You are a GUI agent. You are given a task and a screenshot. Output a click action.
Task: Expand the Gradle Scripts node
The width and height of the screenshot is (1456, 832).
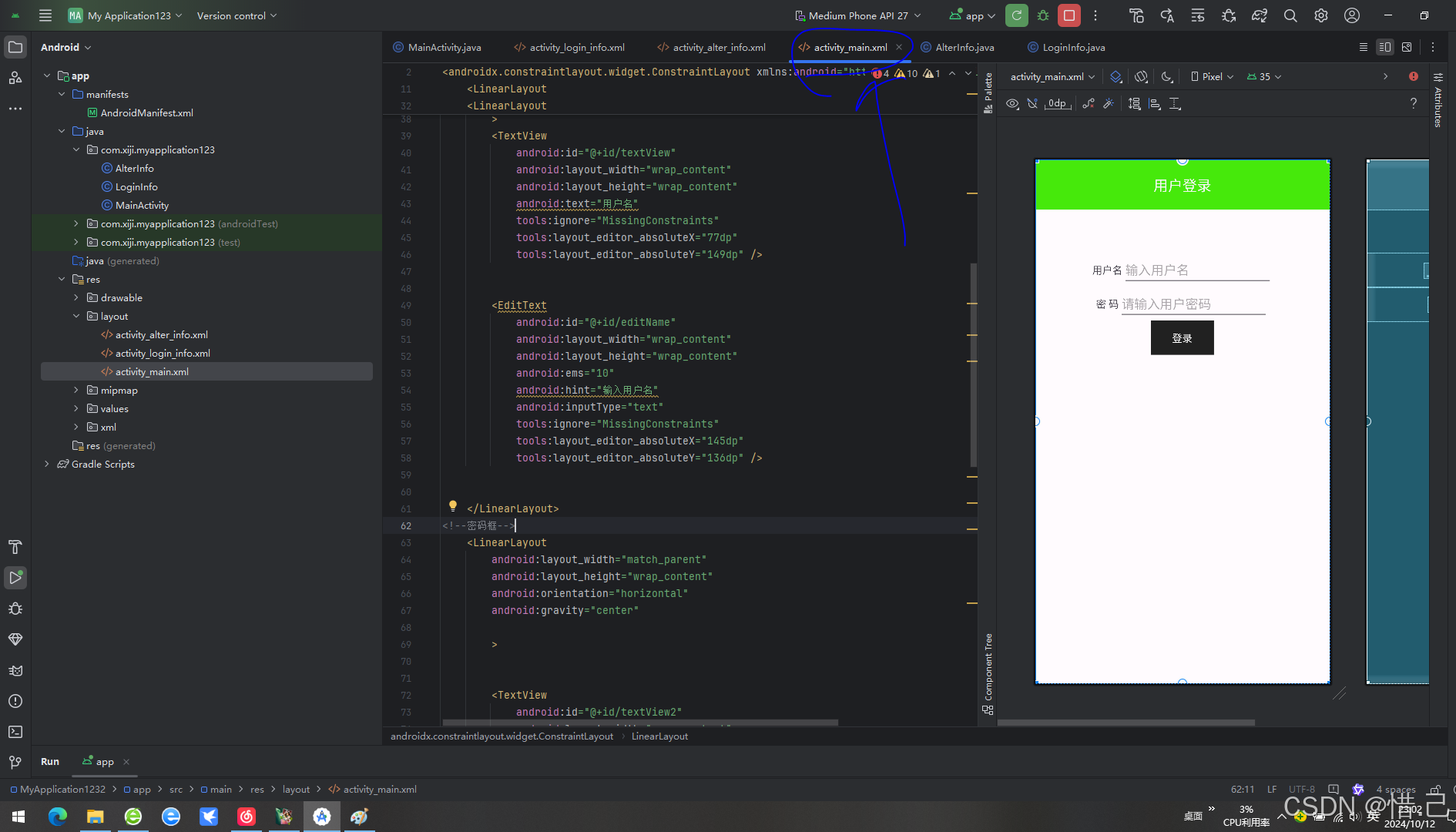click(x=47, y=464)
